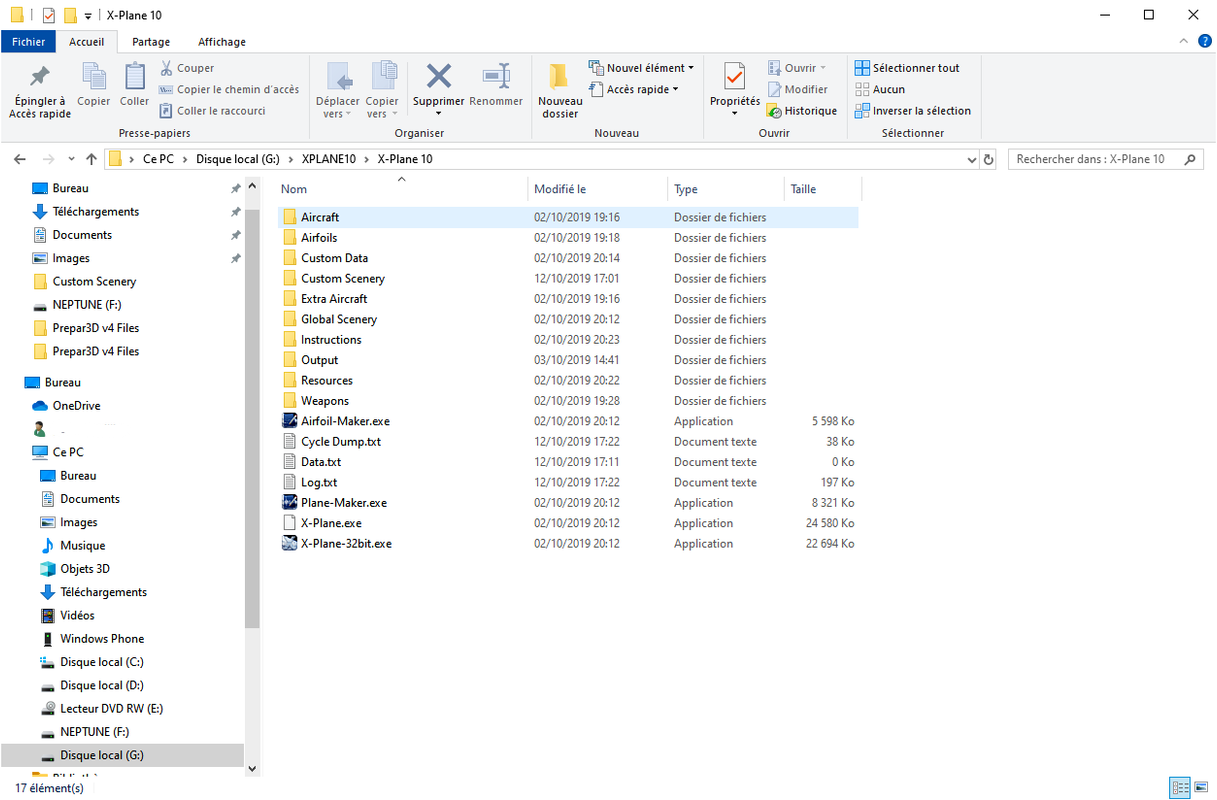Click Sélectionner tout
The height and width of the screenshot is (800, 1217).
[907, 68]
